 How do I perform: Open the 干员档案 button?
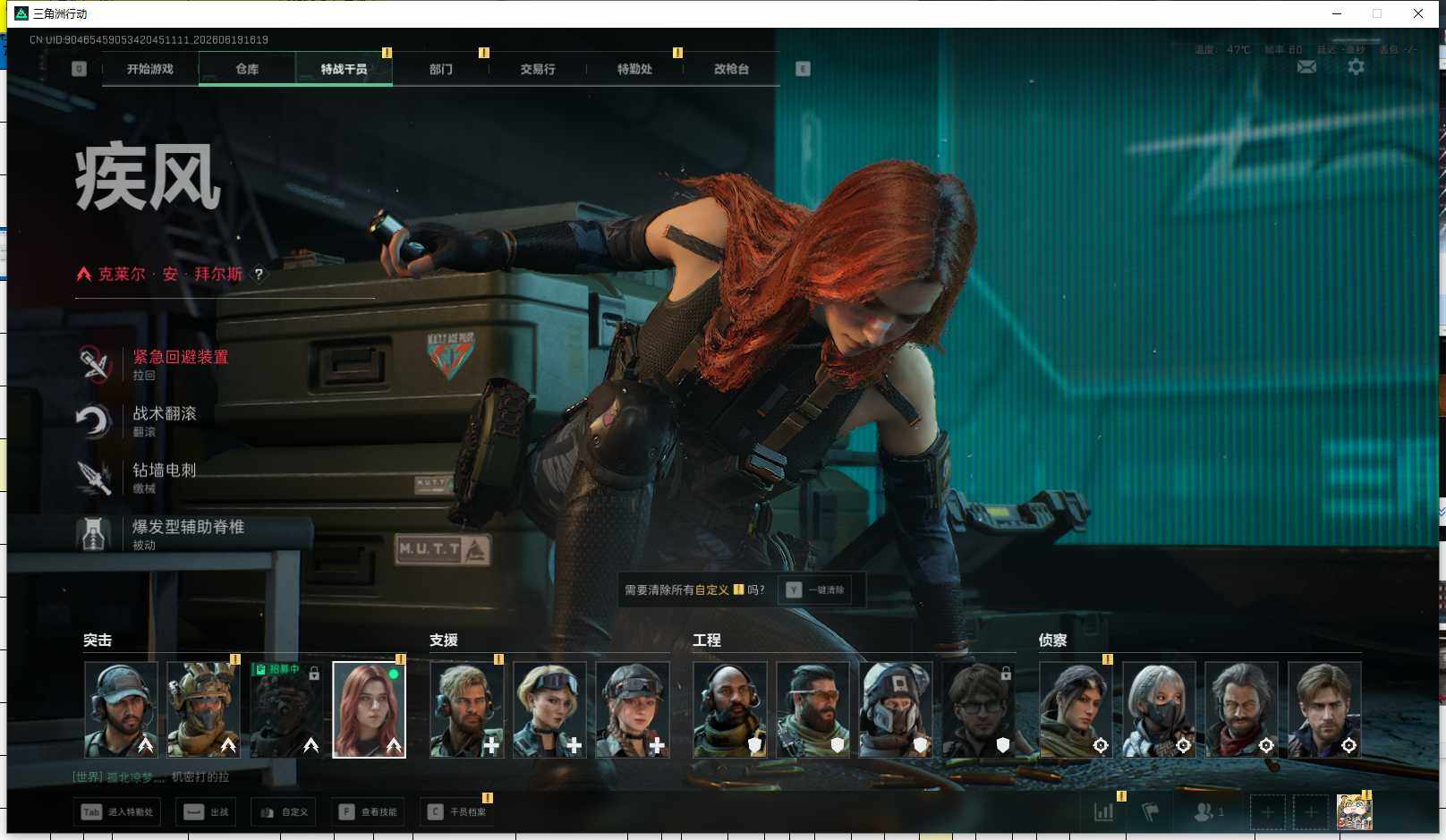pyautogui.click(x=457, y=812)
